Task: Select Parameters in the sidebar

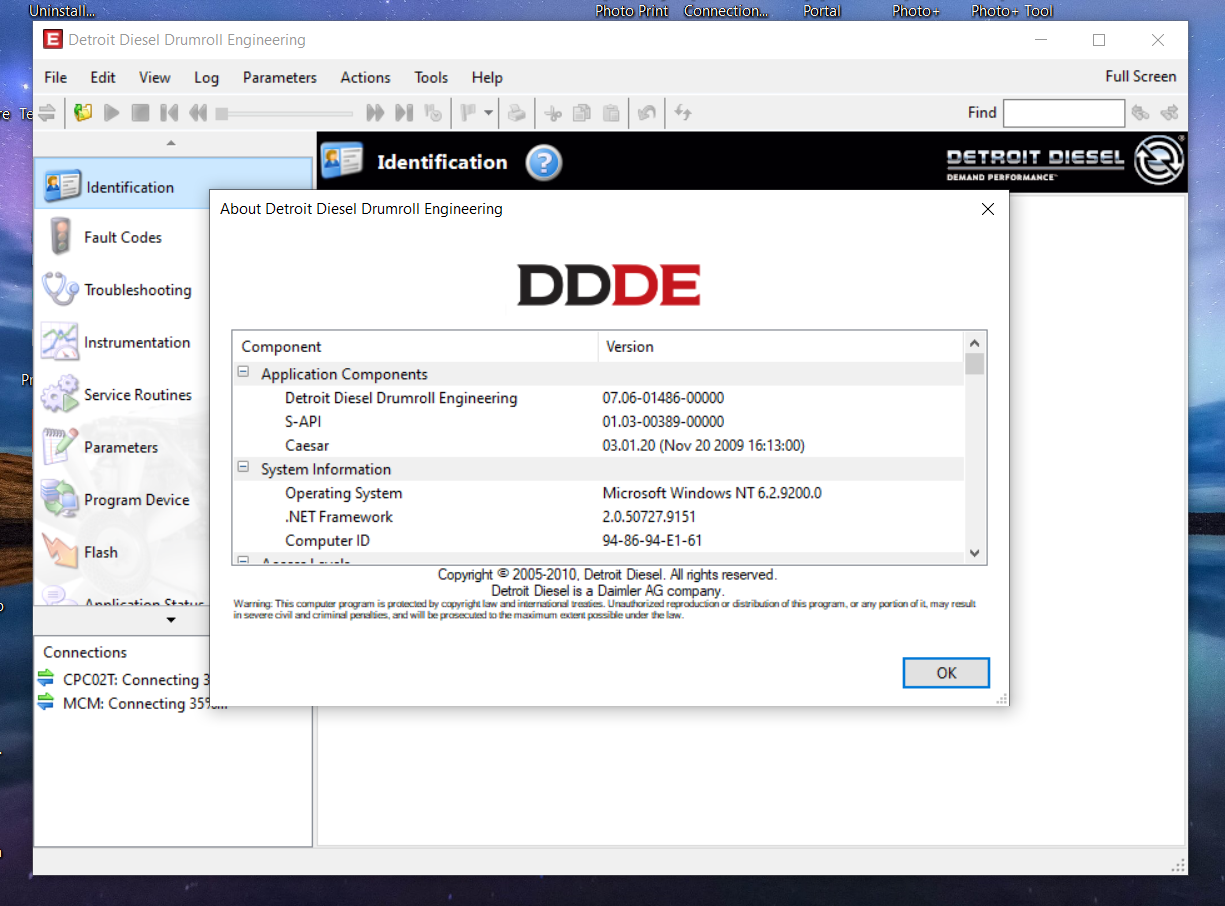Action: pos(122,447)
